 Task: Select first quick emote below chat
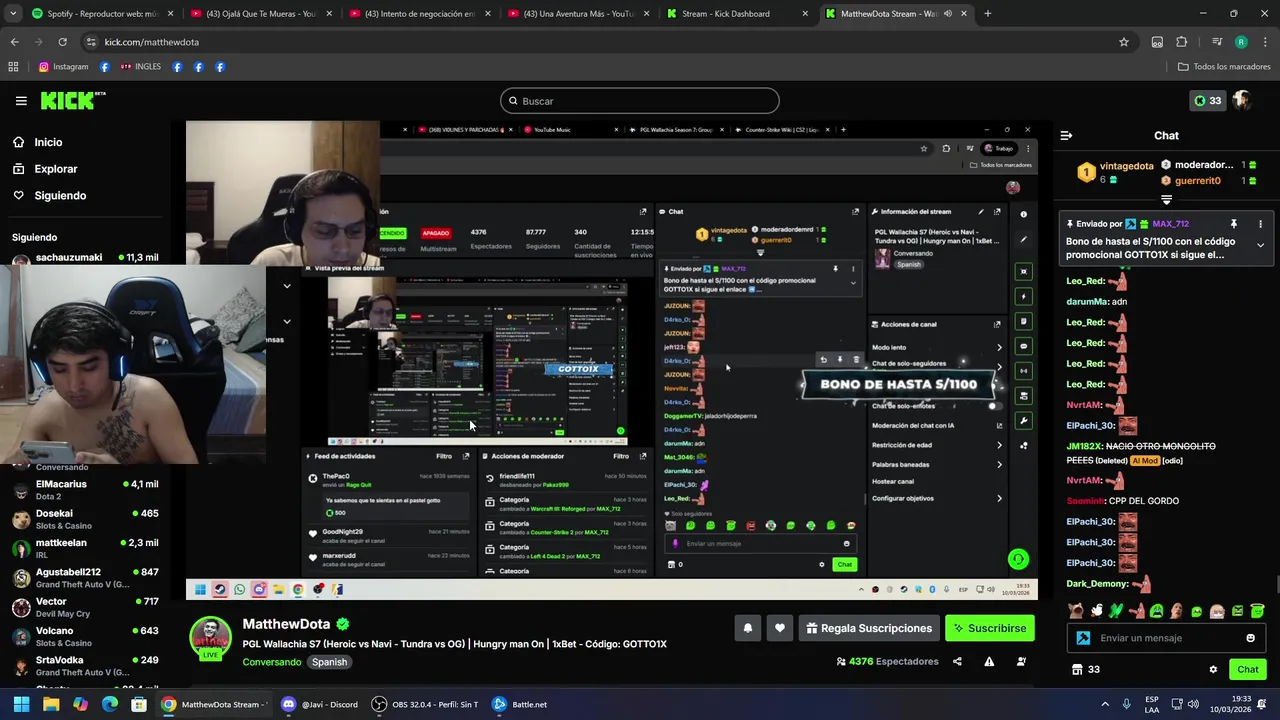[x=1076, y=611]
